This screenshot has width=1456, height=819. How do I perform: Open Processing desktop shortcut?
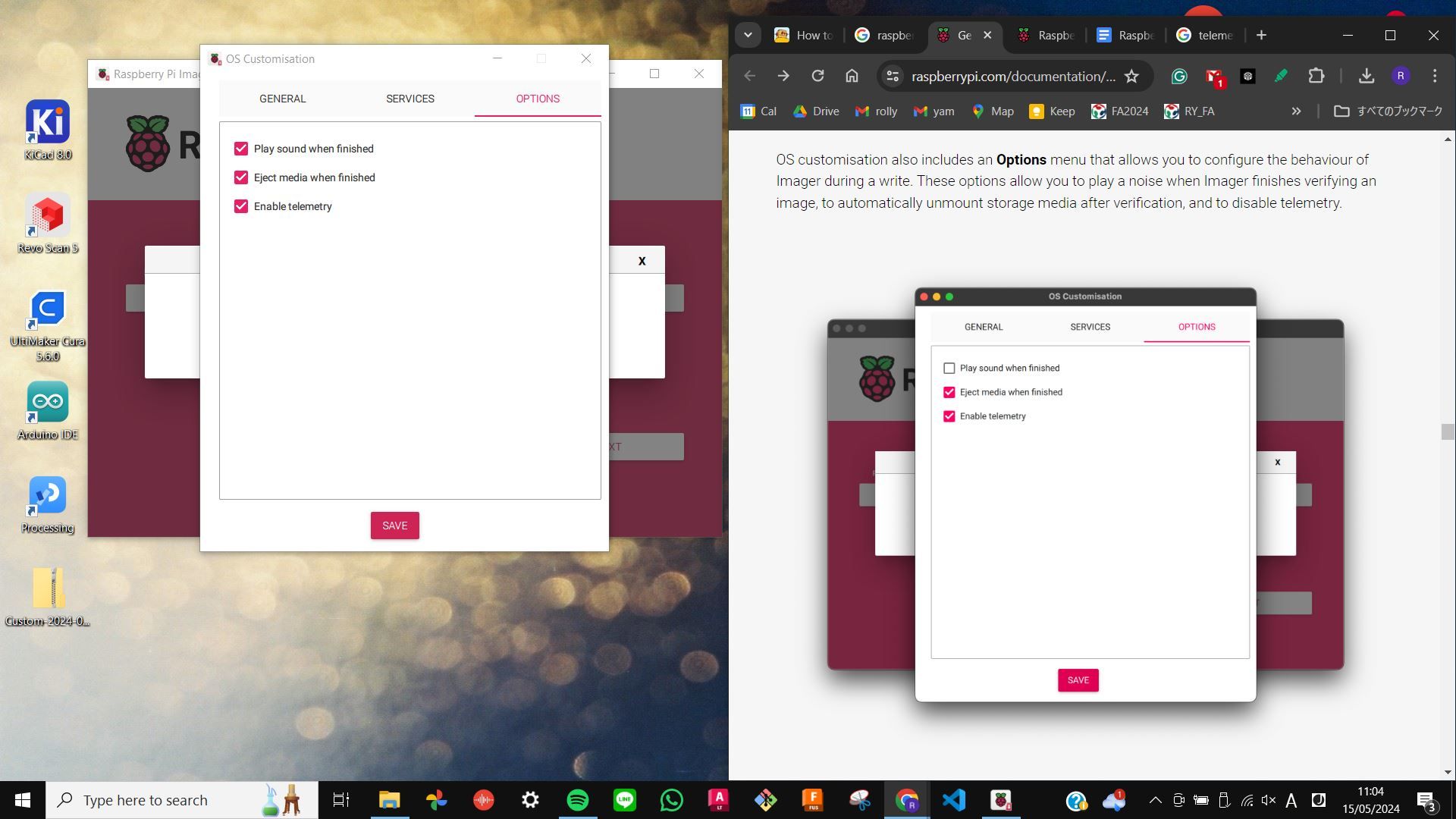pyautogui.click(x=48, y=504)
